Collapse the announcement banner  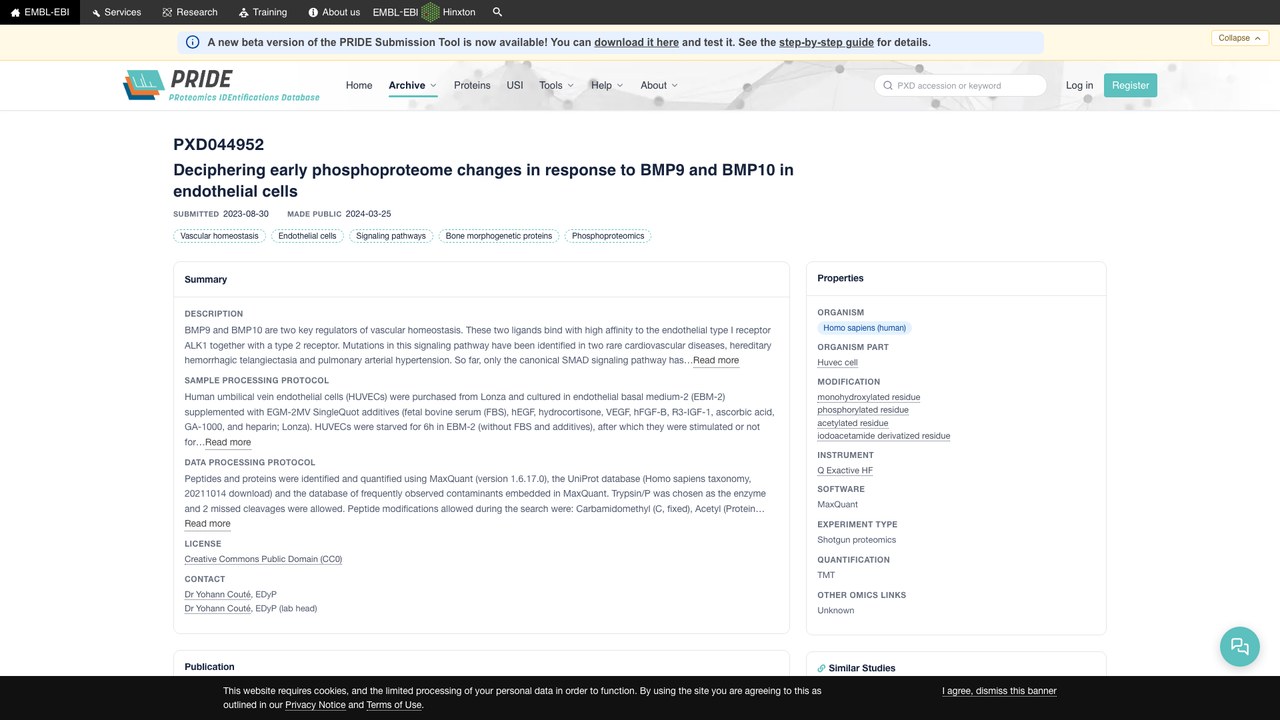coord(1241,38)
